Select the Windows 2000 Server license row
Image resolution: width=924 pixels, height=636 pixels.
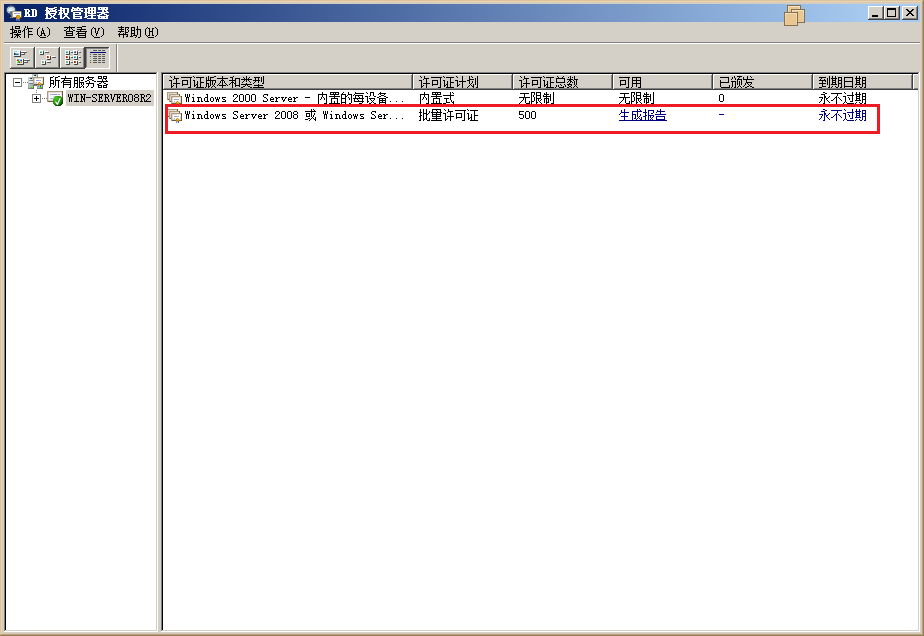540,98
